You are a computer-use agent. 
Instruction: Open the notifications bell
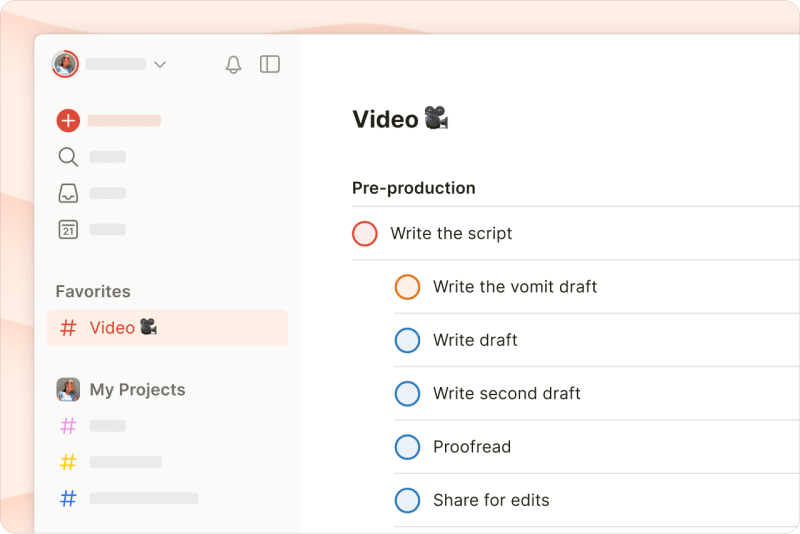pyautogui.click(x=233, y=64)
